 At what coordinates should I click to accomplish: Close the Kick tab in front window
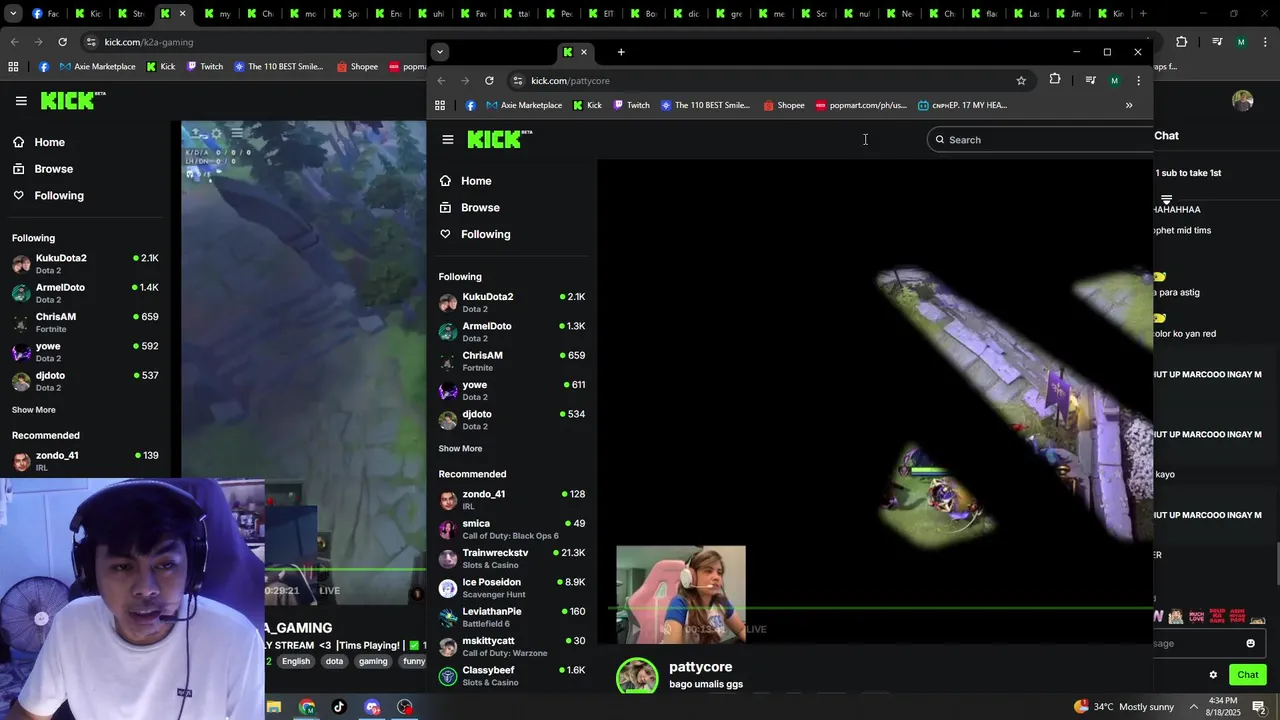click(x=584, y=52)
